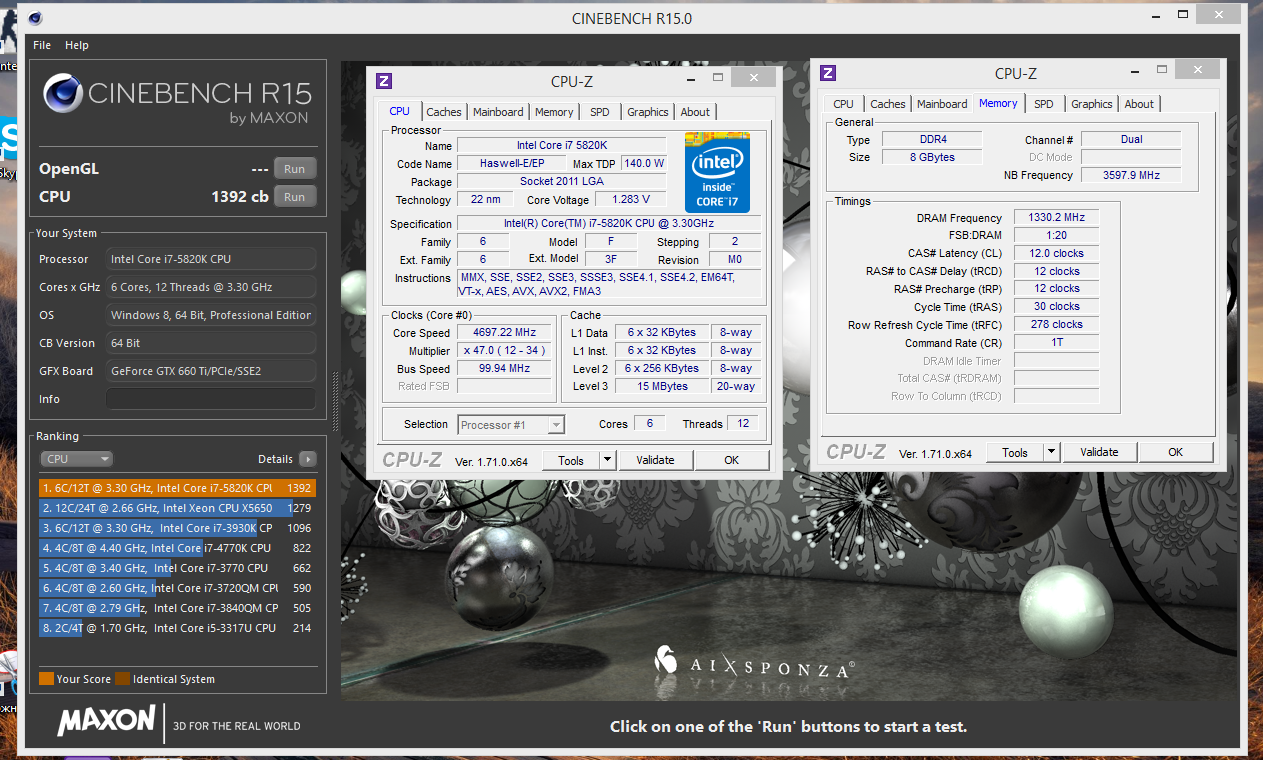Select ranking row Intel Xeon CPU X5650
The width and height of the screenshot is (1263, 760).
(177, 508)
